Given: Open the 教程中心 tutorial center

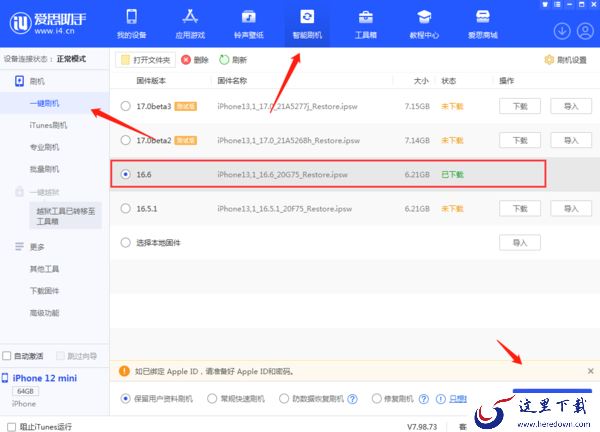Looking at the screenshot, I should [424, 24].
